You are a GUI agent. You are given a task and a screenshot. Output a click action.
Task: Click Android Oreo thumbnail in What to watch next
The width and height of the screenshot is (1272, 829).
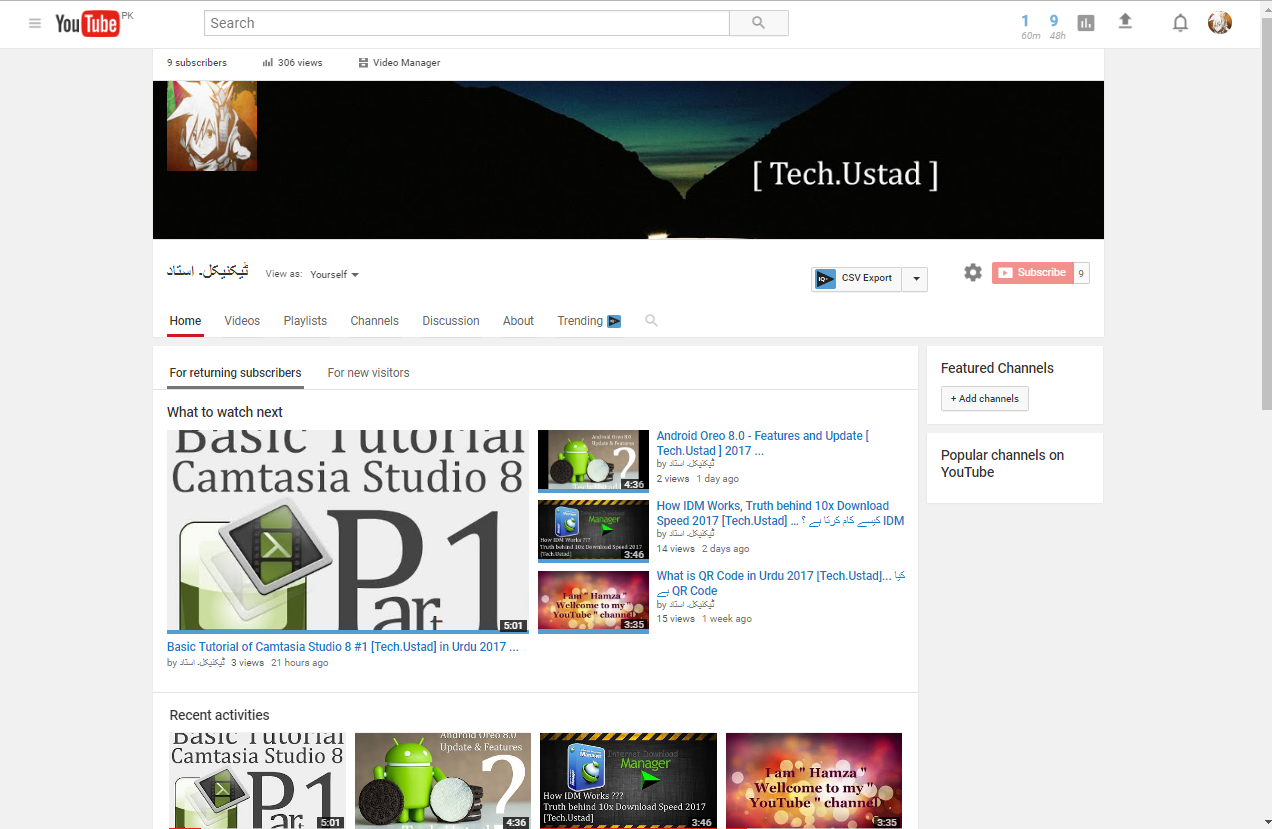(593, 461)
